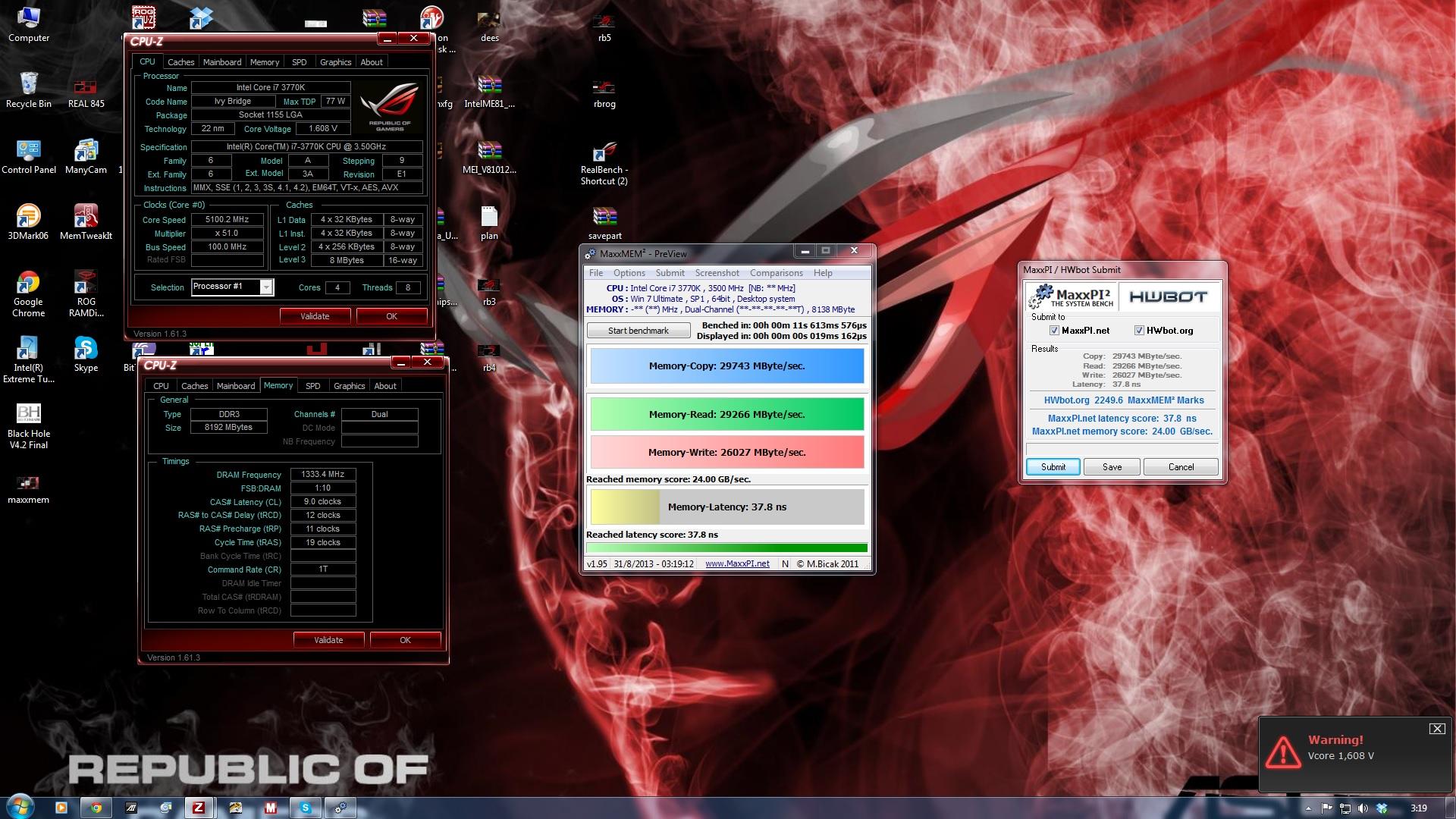Launch the Google Chrome desktop shortcut
Viewport: 1456px width, 819px height.
click(x=28, y=293)
